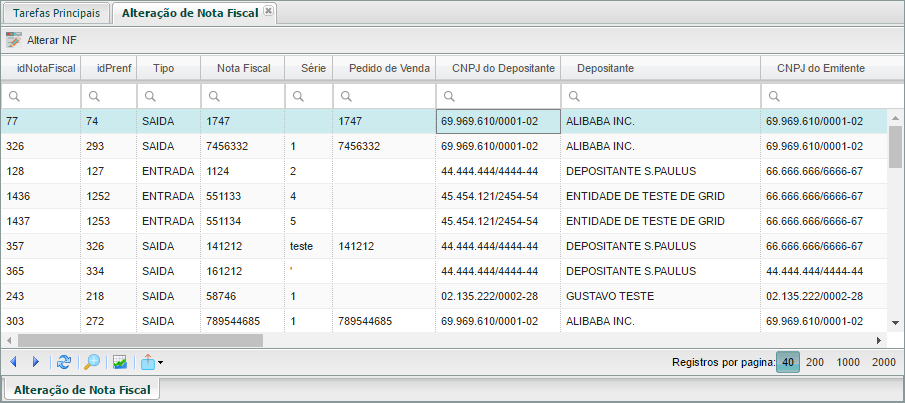905x403 pixels.
Task: Click the vertical scrollbar down arrow
Action: click(895, 322)
